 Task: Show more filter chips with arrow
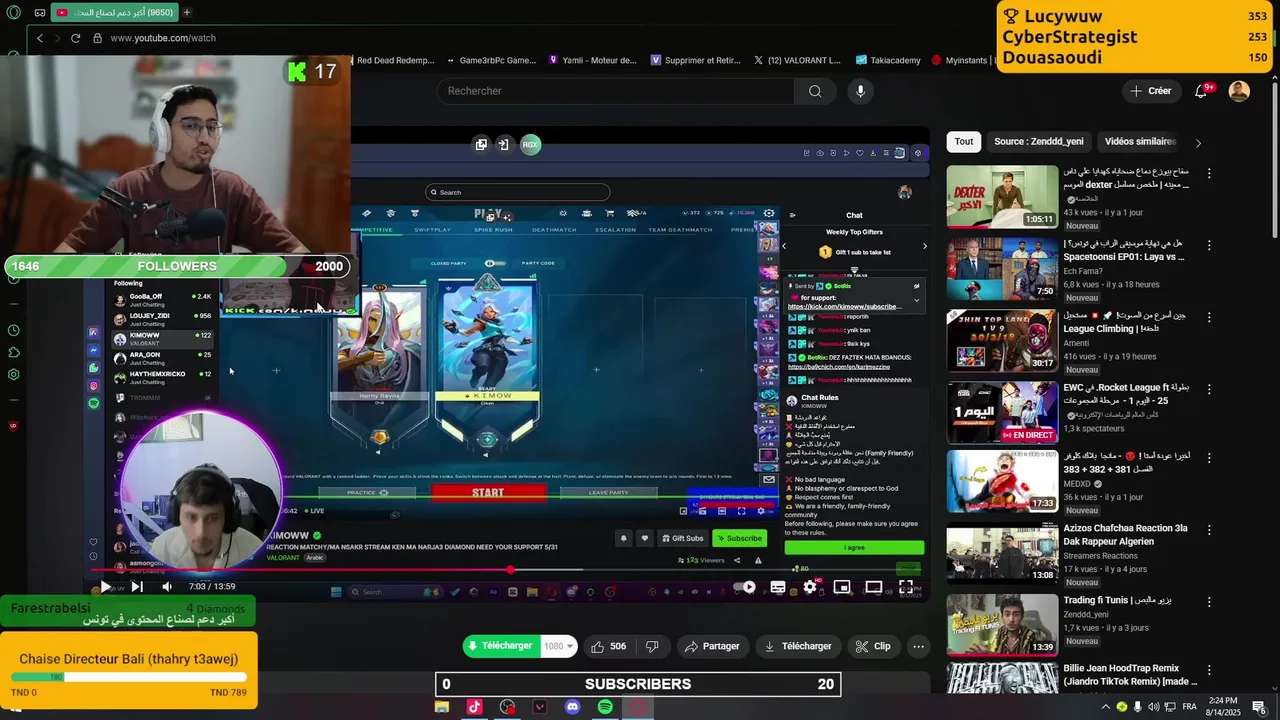click(x=1198, y=142)
